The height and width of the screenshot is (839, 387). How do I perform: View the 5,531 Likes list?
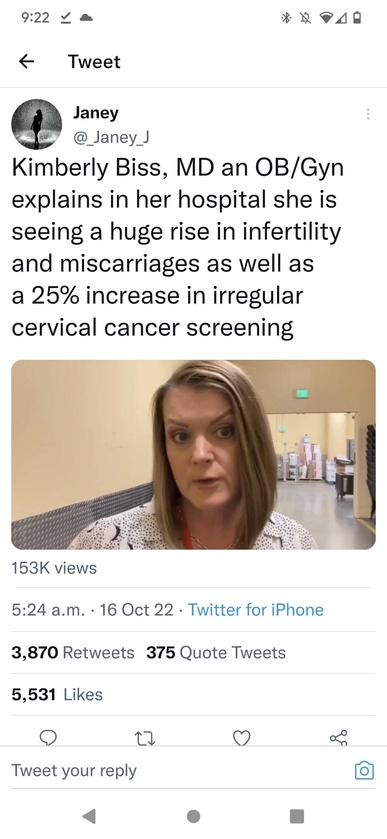57,695
